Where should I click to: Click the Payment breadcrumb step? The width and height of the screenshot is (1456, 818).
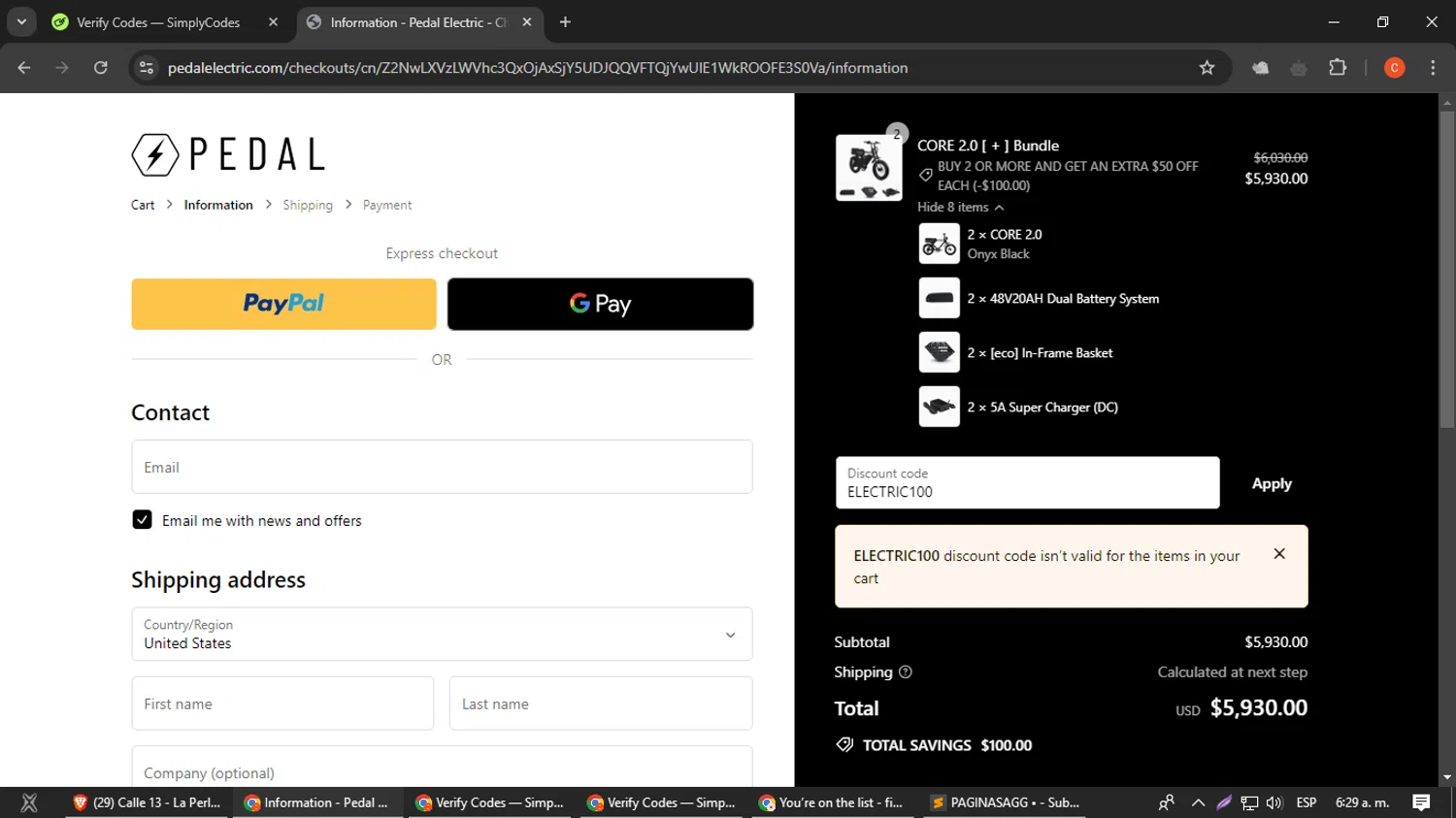(x=387, y=205)
